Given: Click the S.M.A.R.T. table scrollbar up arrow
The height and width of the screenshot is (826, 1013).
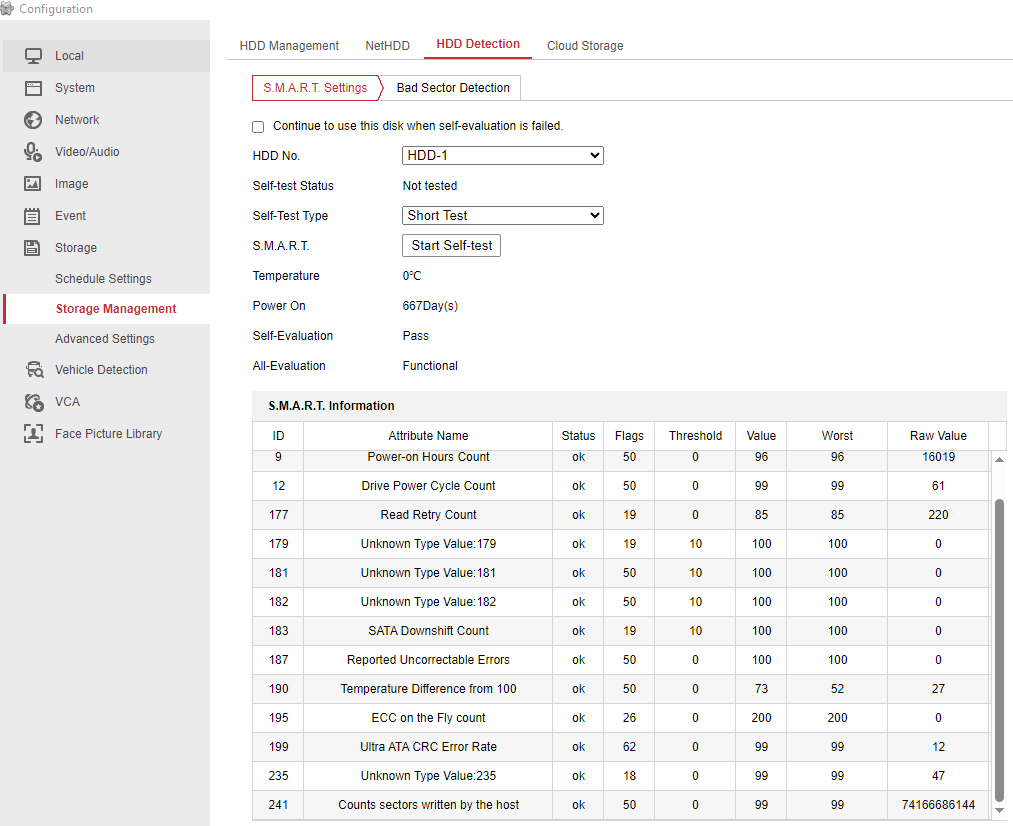Looking at the screenshot, I should pyautogui.click(x=997, y=459).
